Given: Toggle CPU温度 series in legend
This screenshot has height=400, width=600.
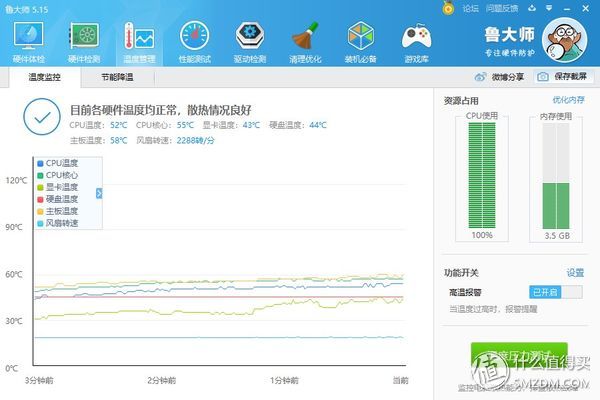Looking at the screenshot, I should coord(58,163).
